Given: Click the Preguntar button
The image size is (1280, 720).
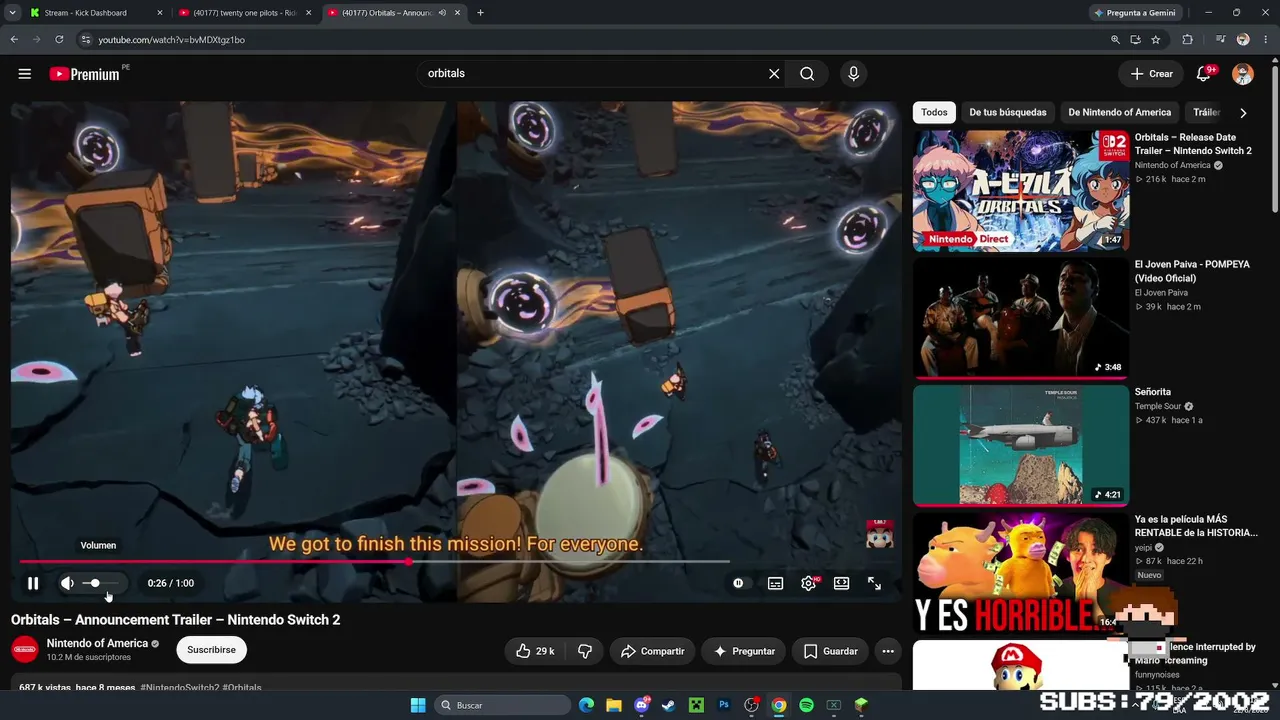Looking at the screenshot, I should pyautogui.click(x=743, y=651).
